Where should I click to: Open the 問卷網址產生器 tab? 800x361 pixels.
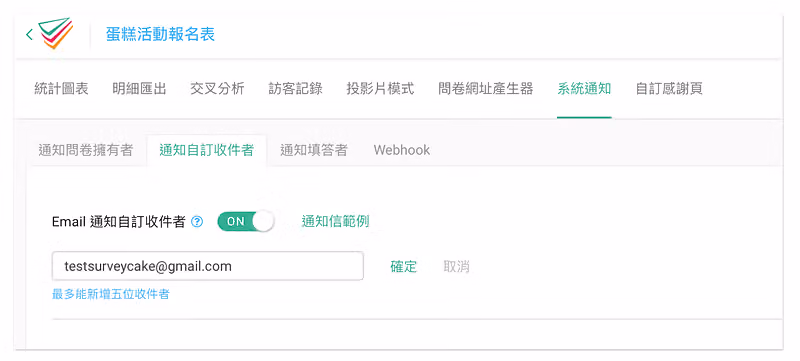486,88
